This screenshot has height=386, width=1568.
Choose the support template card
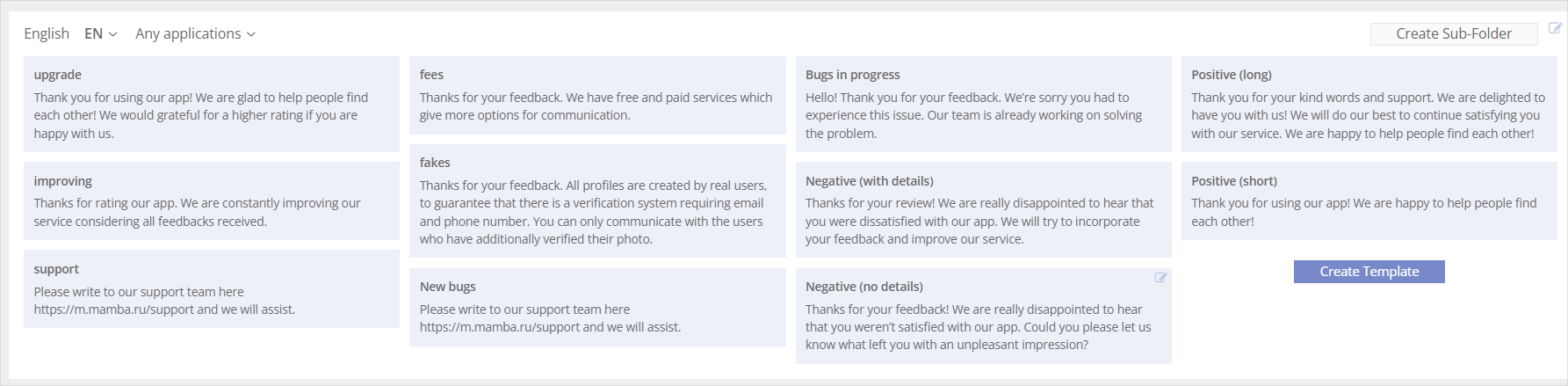(x=211, y=289)
